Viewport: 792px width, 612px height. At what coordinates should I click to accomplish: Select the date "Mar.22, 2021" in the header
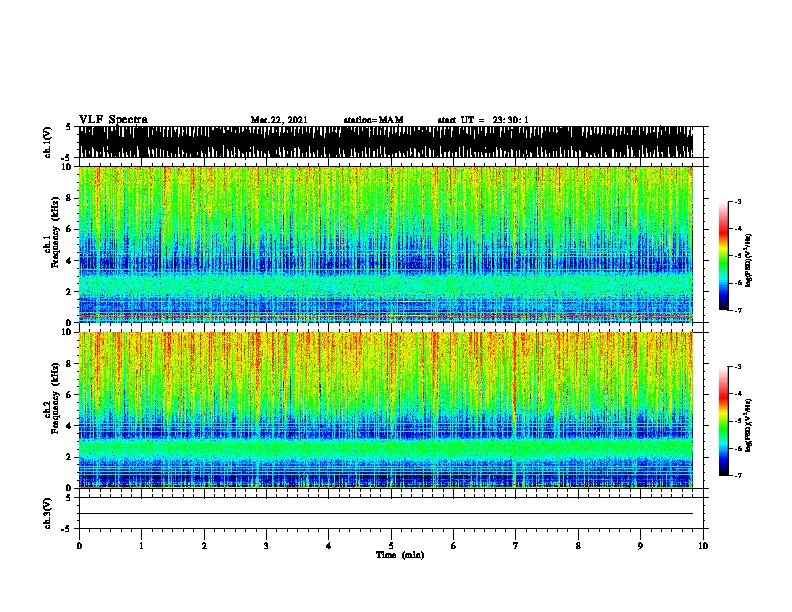coord(279,120)
